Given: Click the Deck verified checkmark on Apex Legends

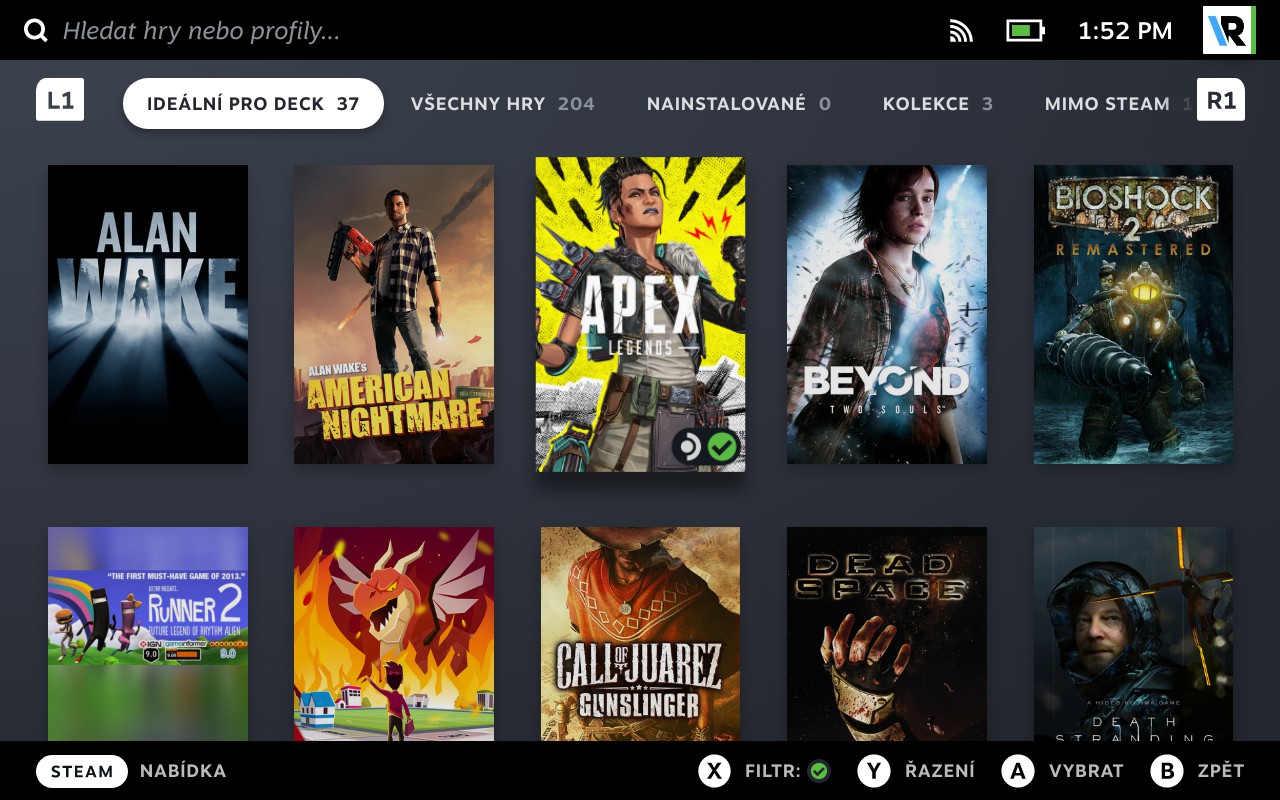Looking at the screenshot, I should tap(722, 447).
